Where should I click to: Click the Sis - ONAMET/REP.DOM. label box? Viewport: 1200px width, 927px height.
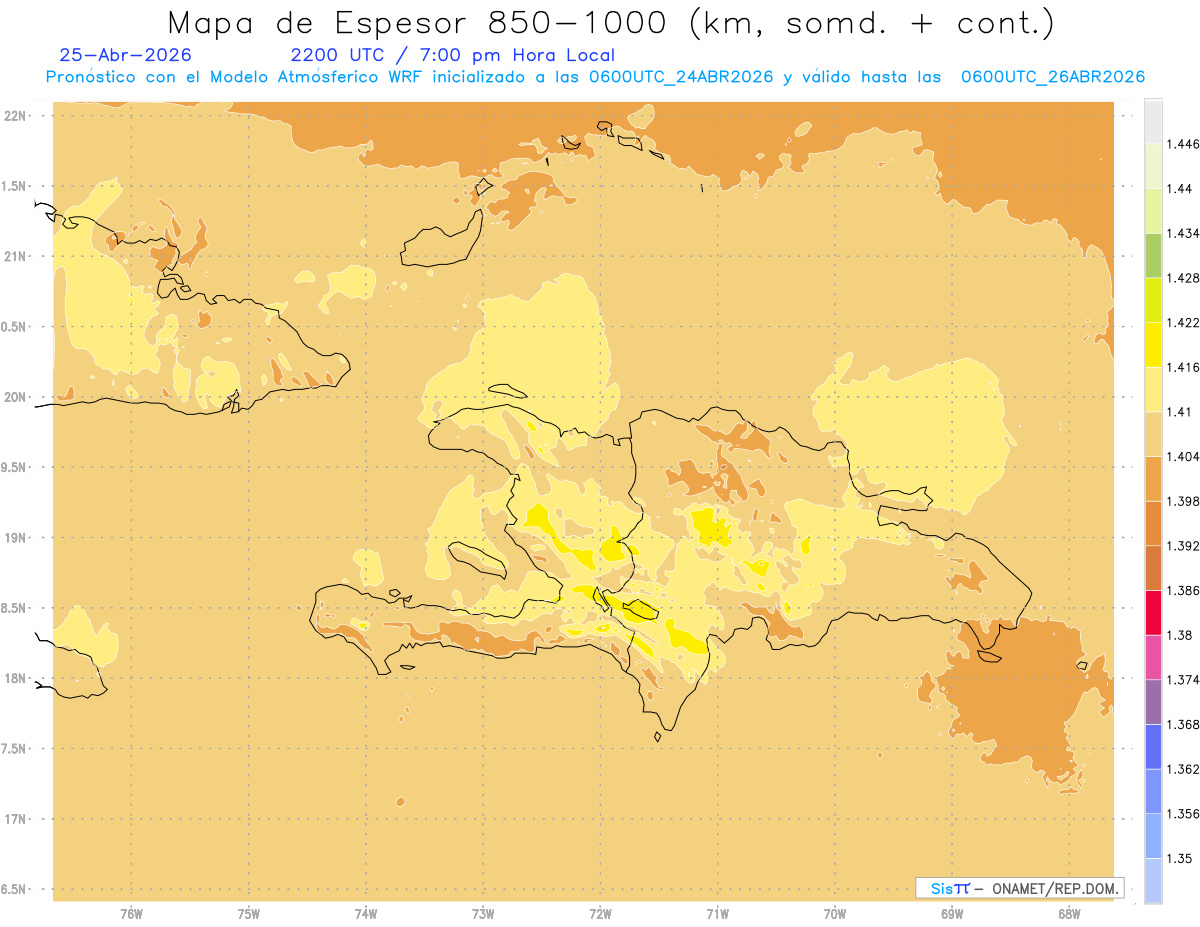[1019, 888]
